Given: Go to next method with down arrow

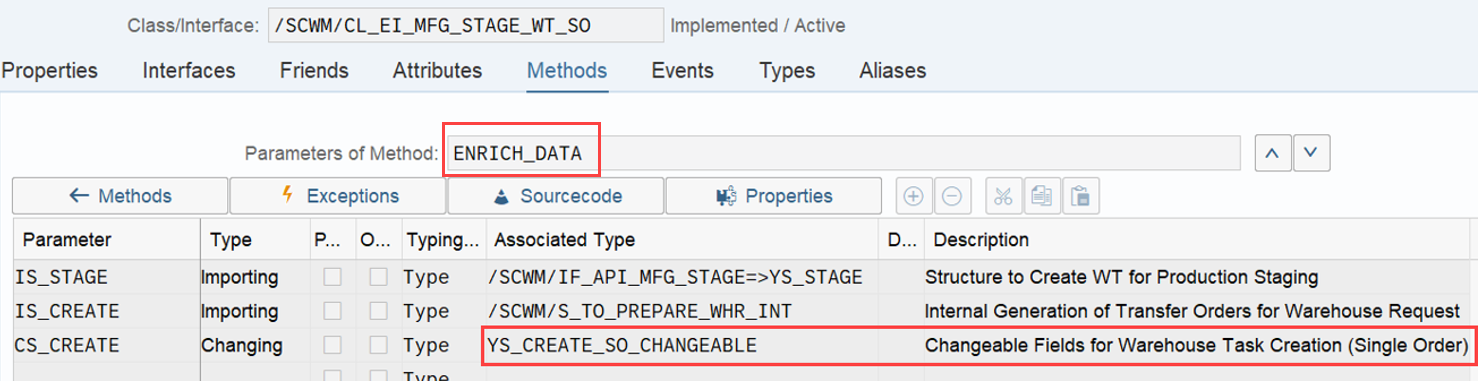Looking at the screenshot, I should point(1311,154).
